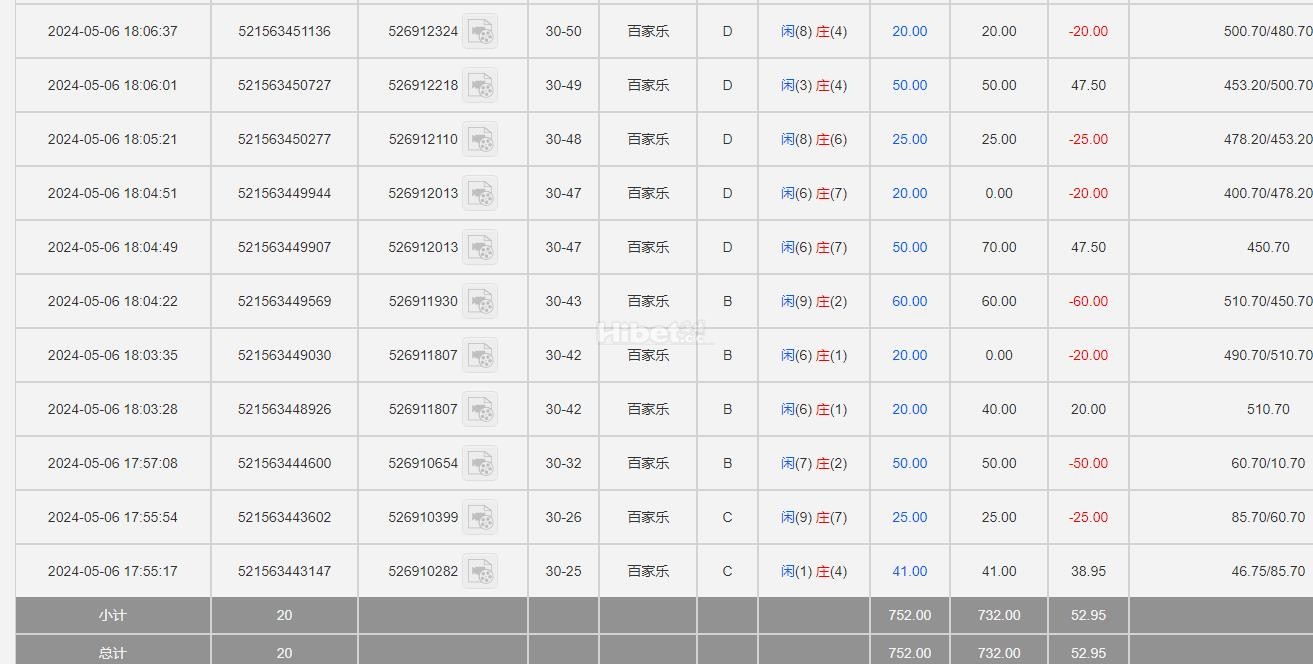Select round number 526912324
This screenshot has height=664, width=1313.
[423, 31]
